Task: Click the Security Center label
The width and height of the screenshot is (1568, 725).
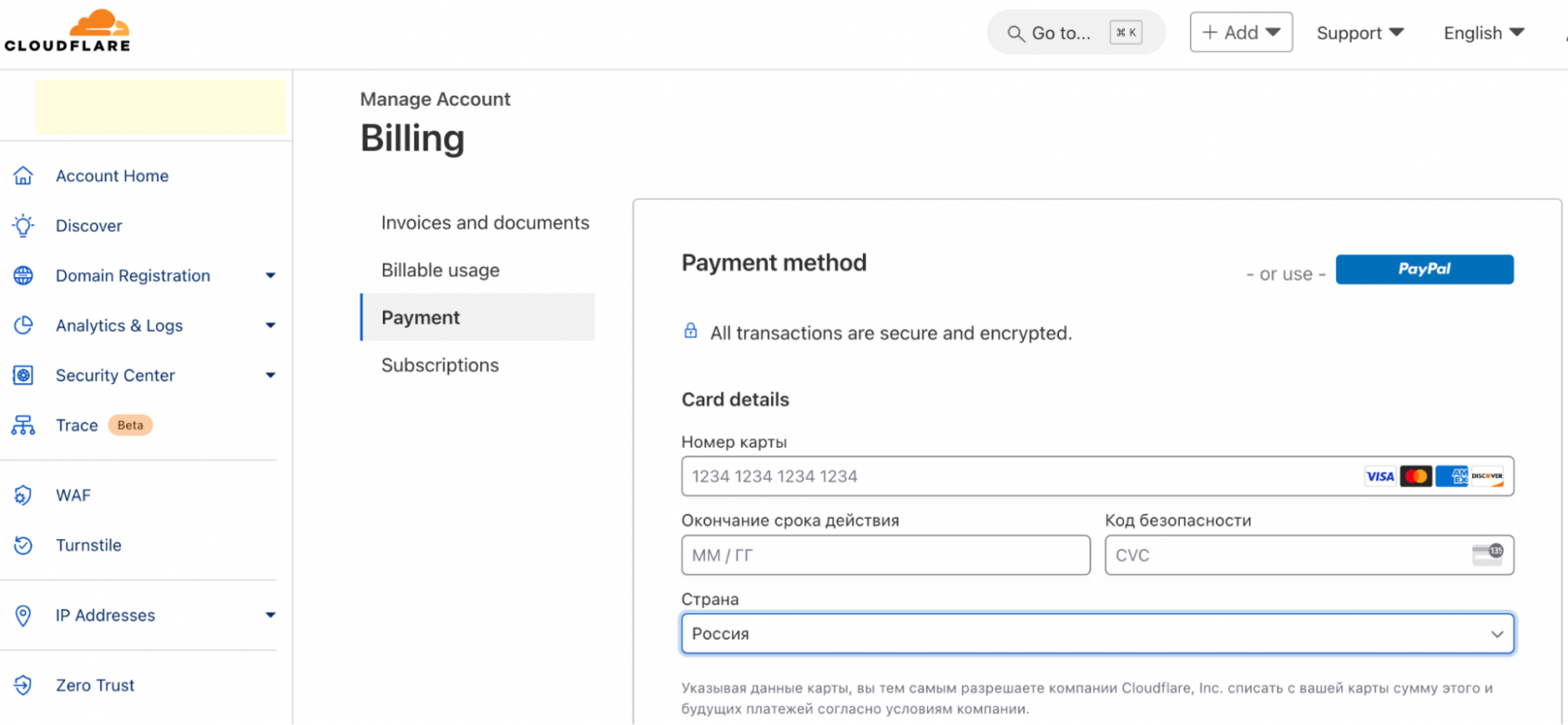Action: point(115,376)
